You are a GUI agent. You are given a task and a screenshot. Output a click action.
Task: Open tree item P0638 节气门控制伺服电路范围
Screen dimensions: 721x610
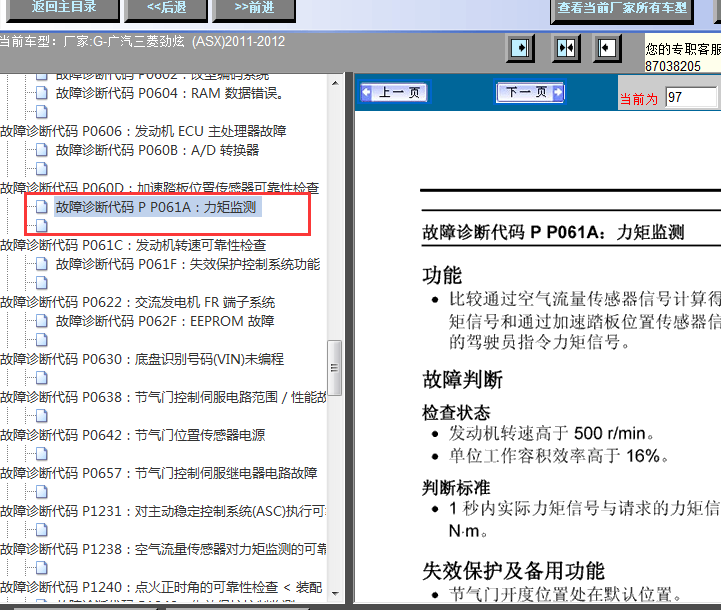[163, 398]
